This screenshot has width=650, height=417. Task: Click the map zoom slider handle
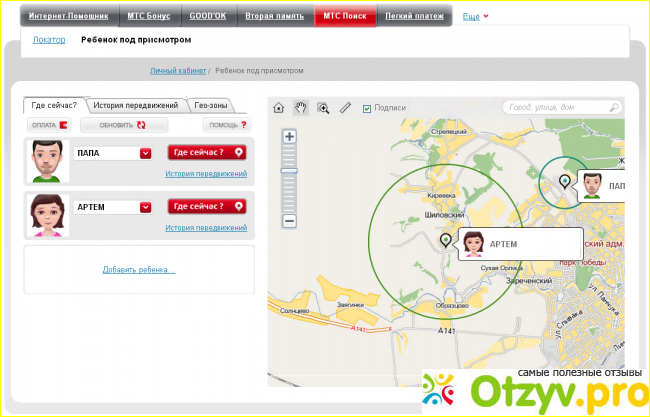pyautogui.click(x=290, y=171)
